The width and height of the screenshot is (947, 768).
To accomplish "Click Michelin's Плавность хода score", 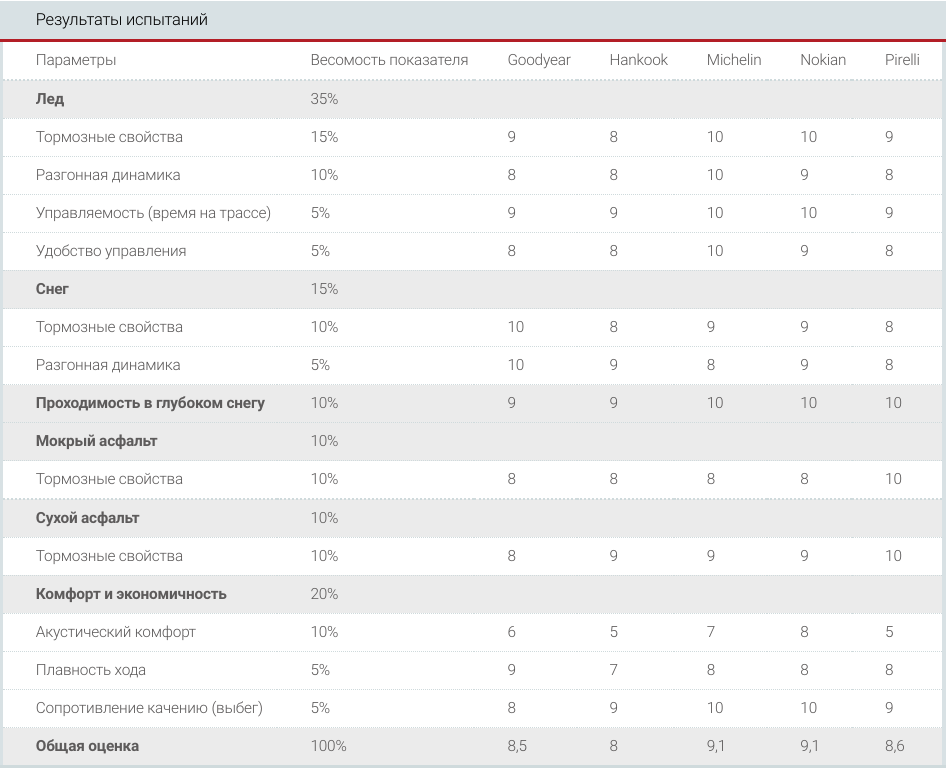I will pyautogui.click(x=711, y=670).
